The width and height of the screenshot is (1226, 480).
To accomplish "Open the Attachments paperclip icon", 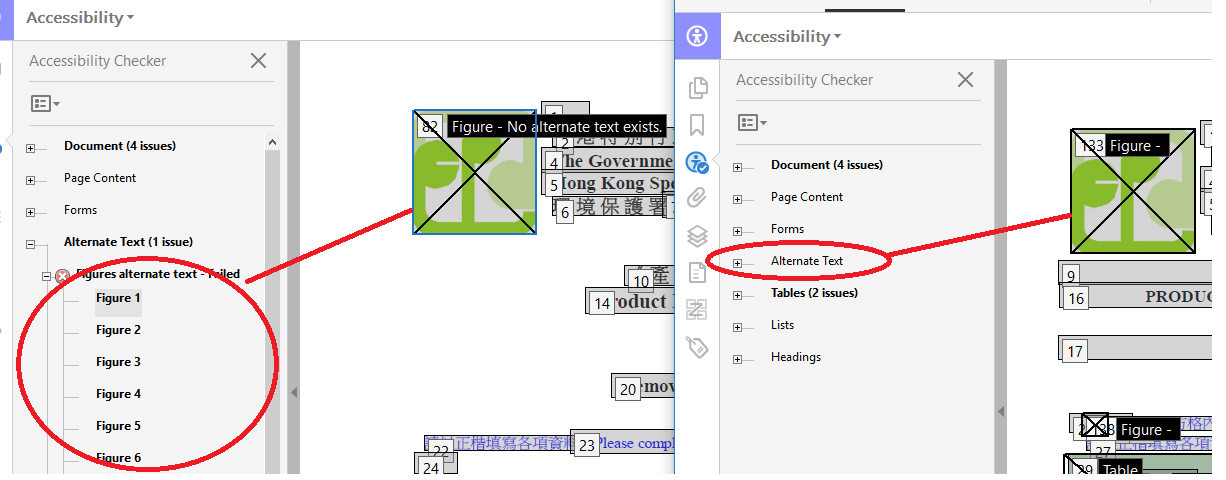I will coord(697,198).
